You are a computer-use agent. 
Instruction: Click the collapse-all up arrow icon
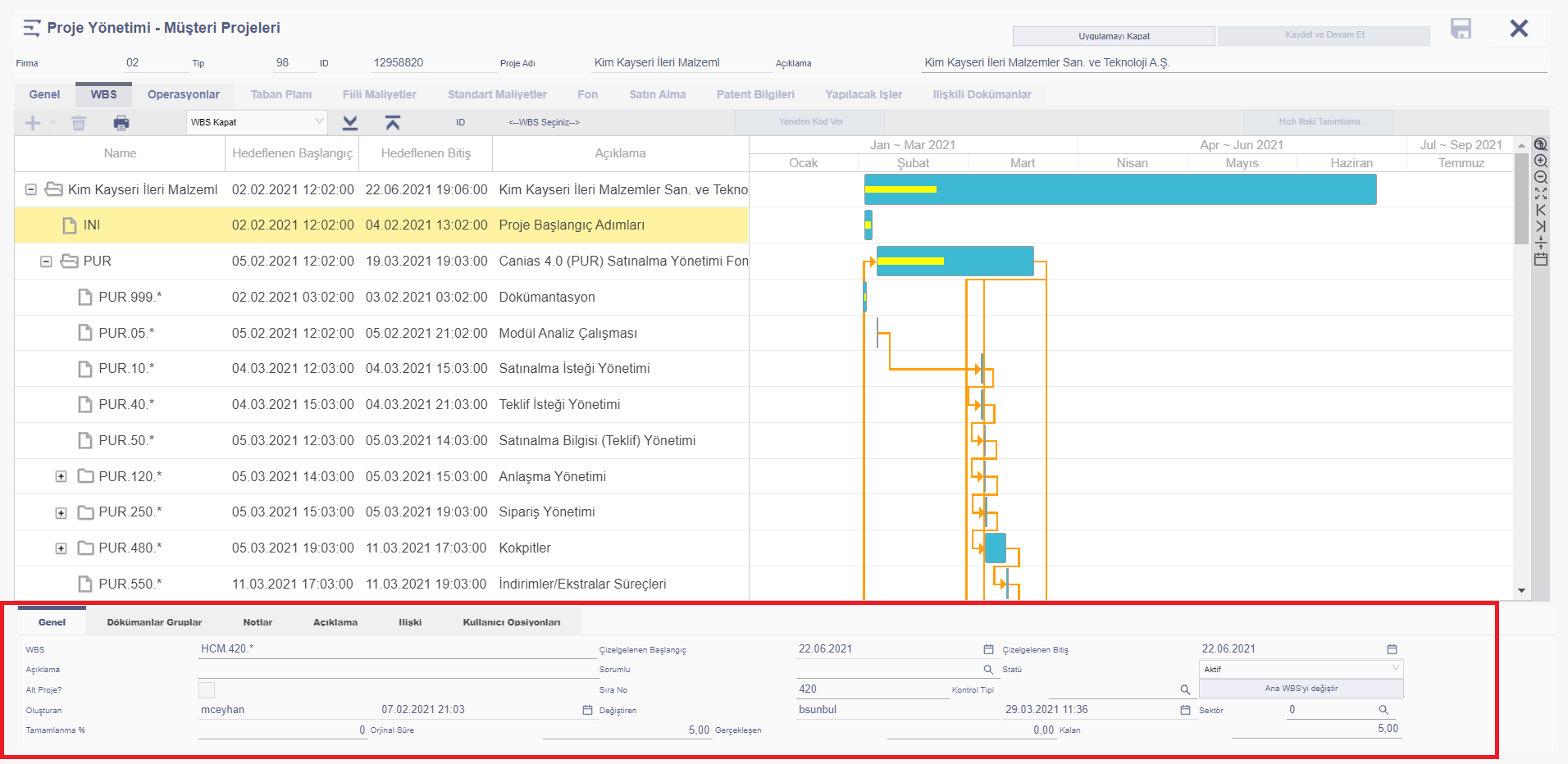pos(393,123)
